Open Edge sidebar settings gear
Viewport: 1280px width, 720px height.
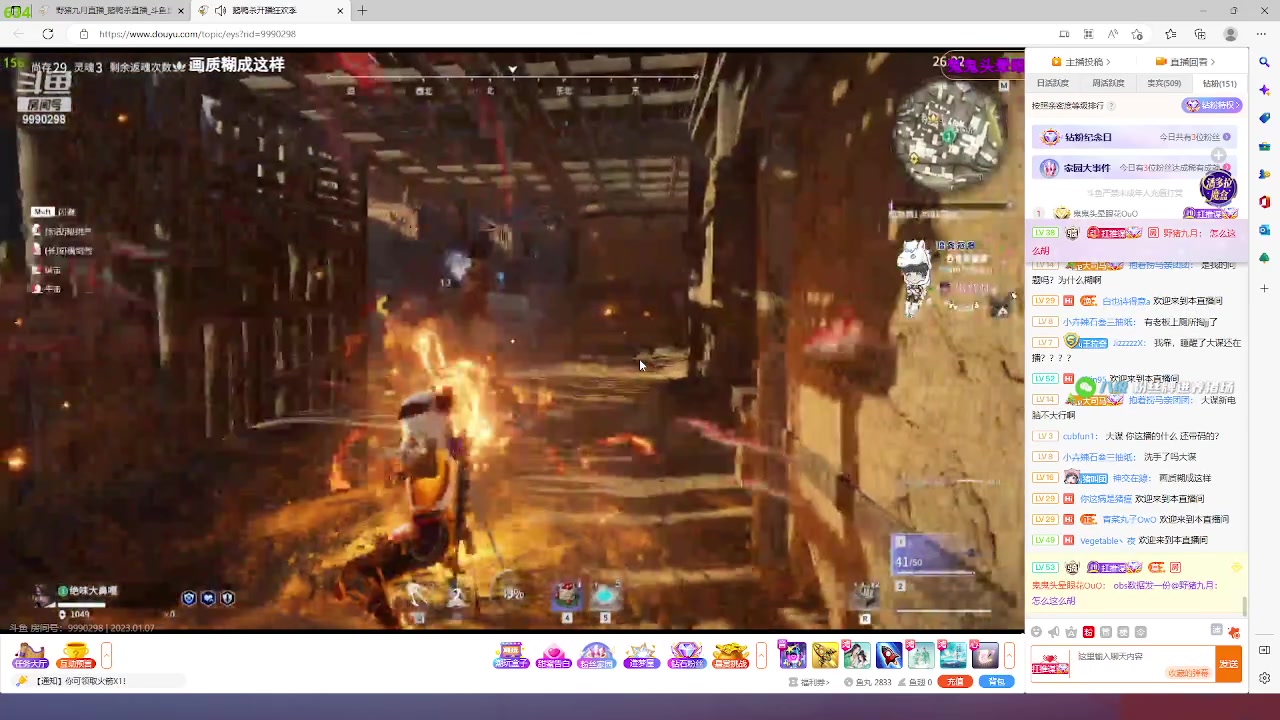(1265, 678)
